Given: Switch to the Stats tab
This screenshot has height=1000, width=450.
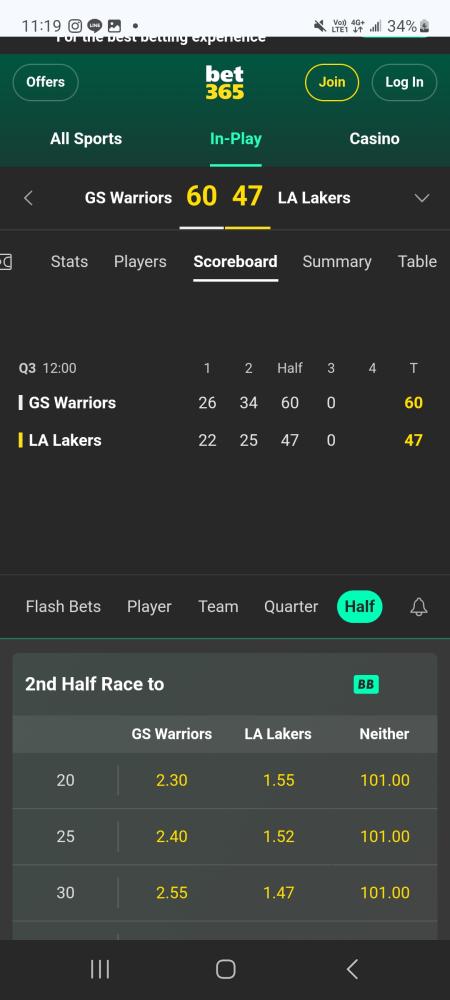Looking at the screenshot, I should pyautogui.click(x=69, y=261).
